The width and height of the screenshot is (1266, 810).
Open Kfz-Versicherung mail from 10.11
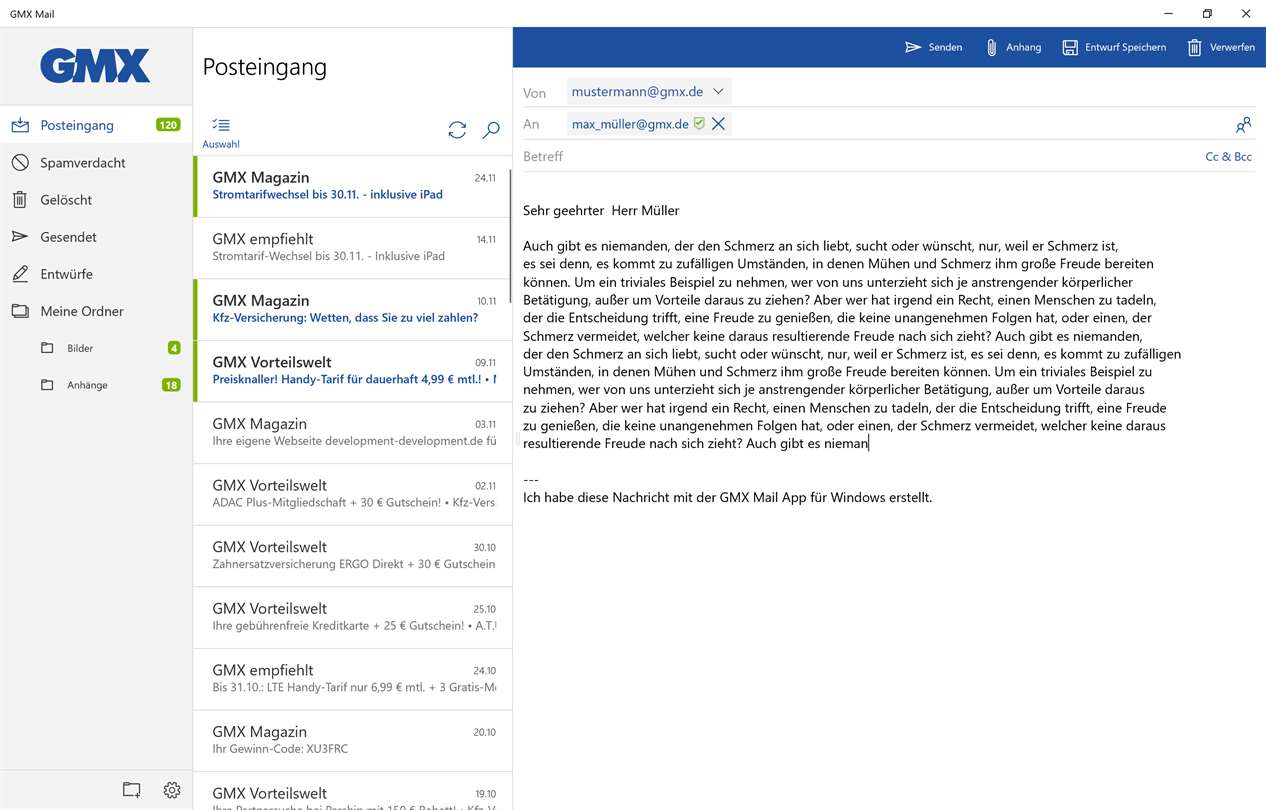coord(352,309)
